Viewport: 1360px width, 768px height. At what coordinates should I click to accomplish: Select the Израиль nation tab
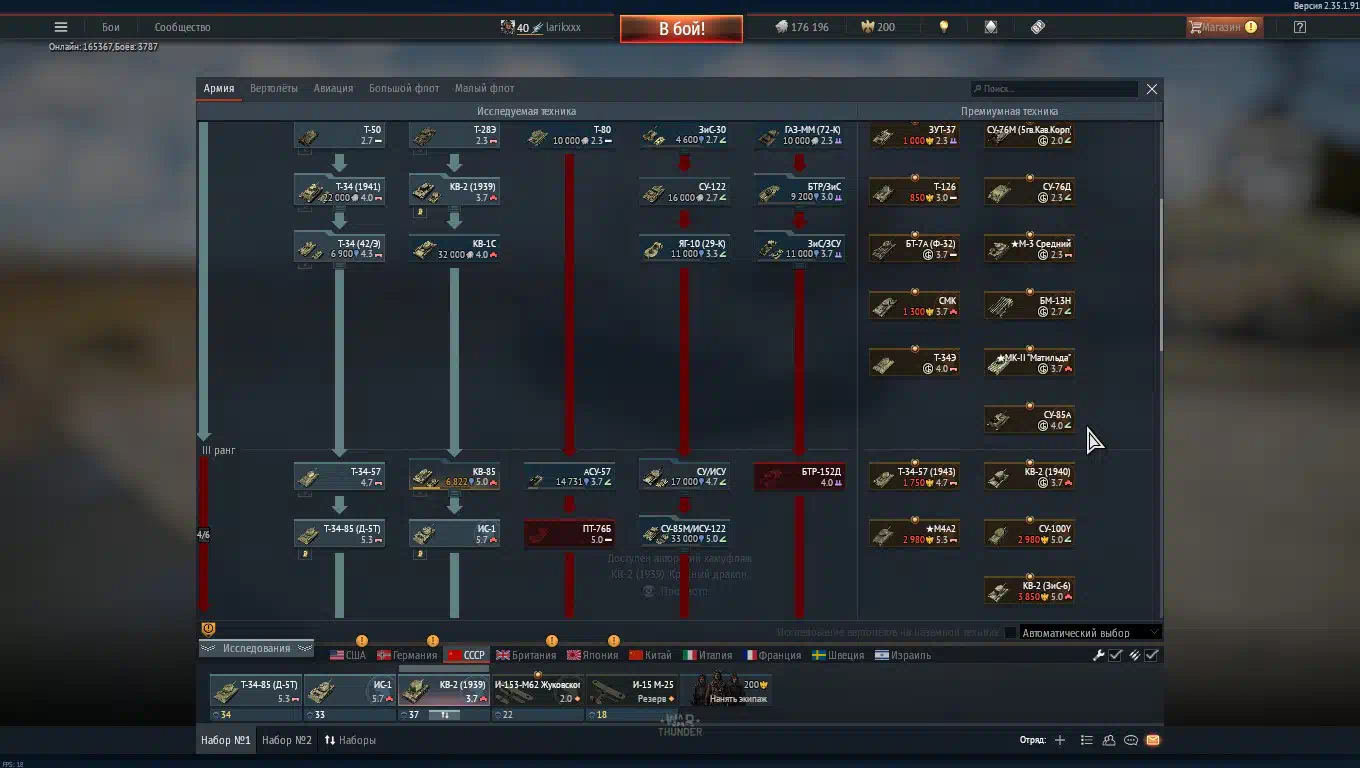coord(903,655)
